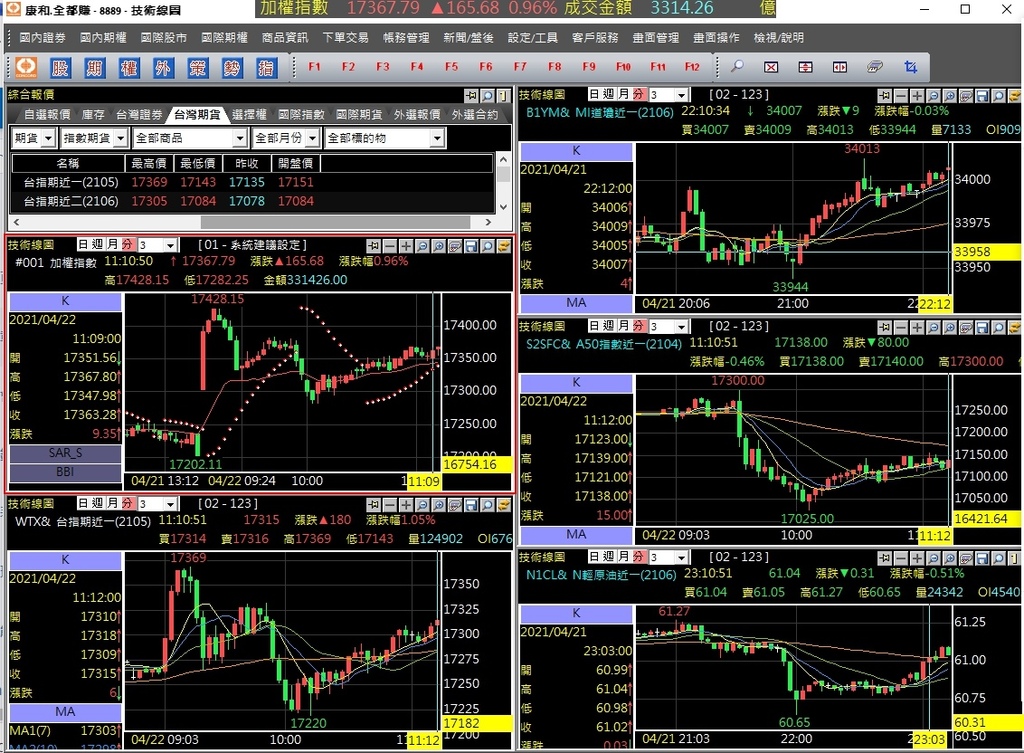
Task: Click the red X close-panel toolbar icon
Action: click(771, 67)
